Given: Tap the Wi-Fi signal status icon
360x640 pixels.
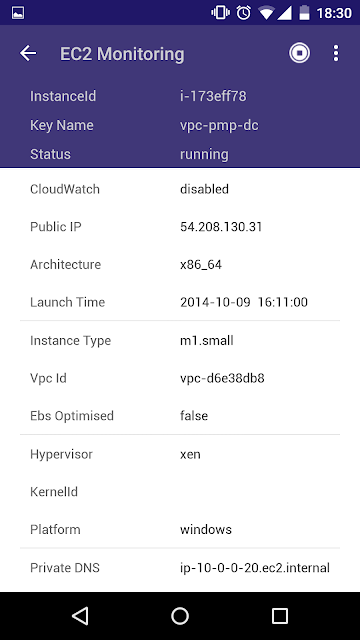Looking at the screenshot, I should pos(266,13).
